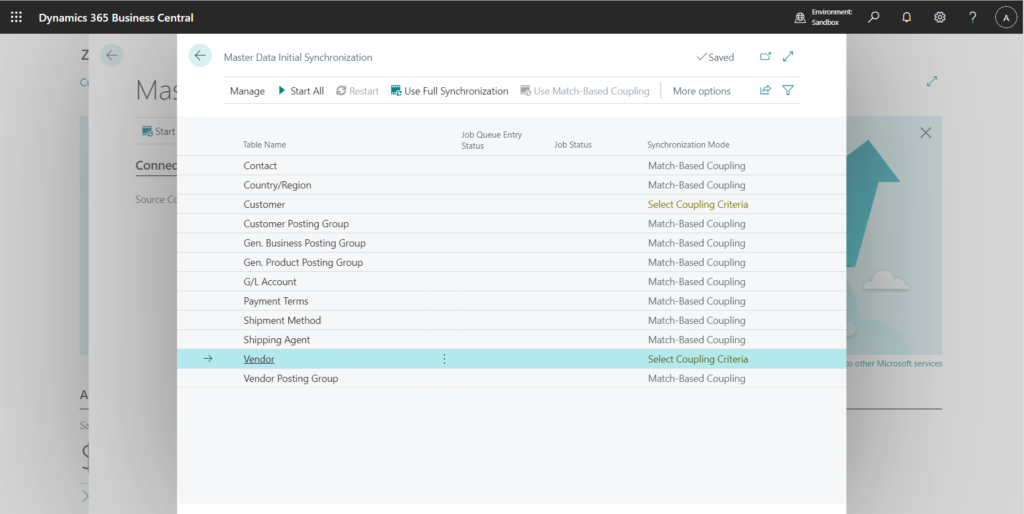Click Match-Based Coupling for Shipping Agent

[696, 340]
